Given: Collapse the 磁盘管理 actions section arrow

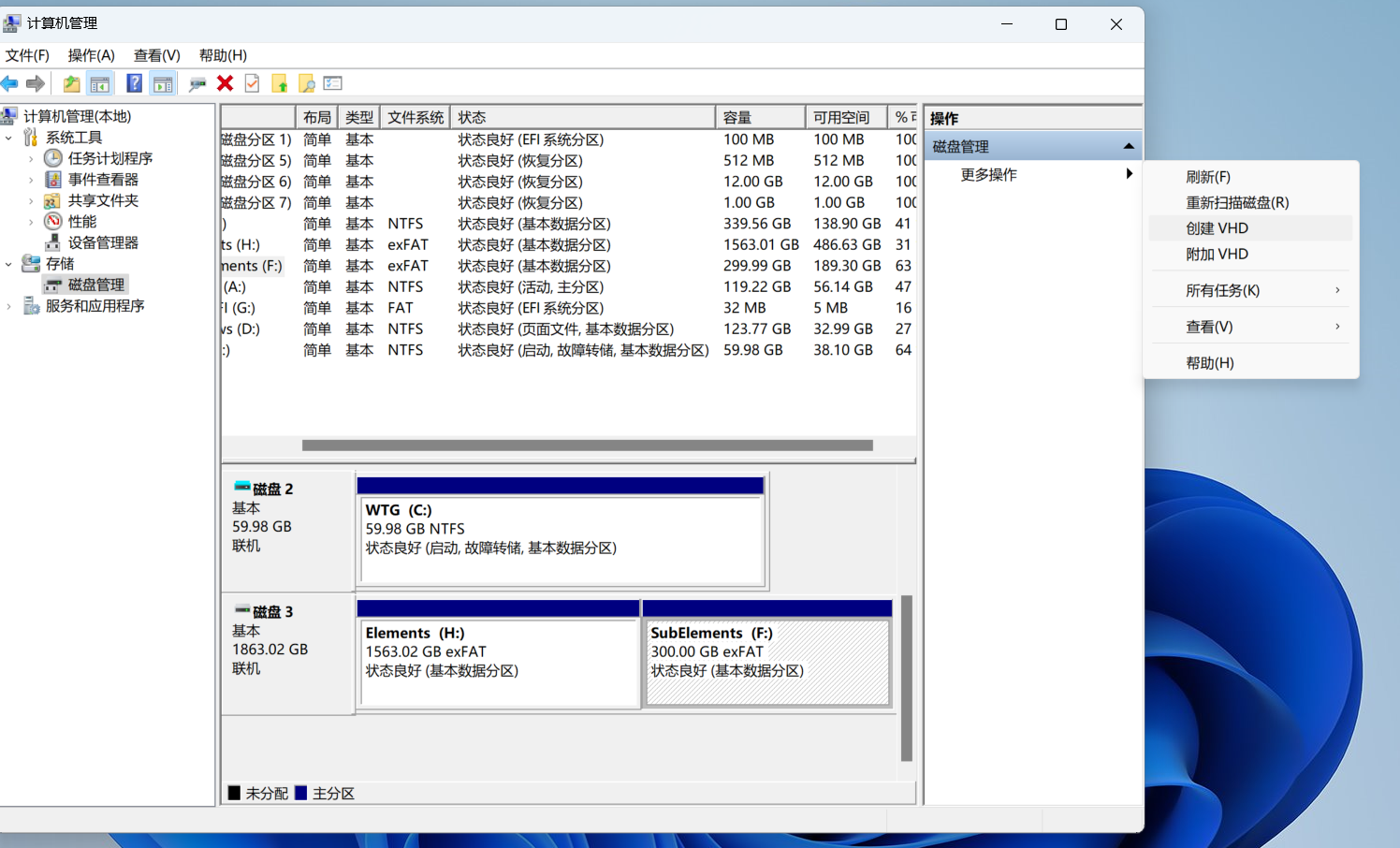Looking at the screenshot, I should pyautogui.click(x=1129, y=146).
